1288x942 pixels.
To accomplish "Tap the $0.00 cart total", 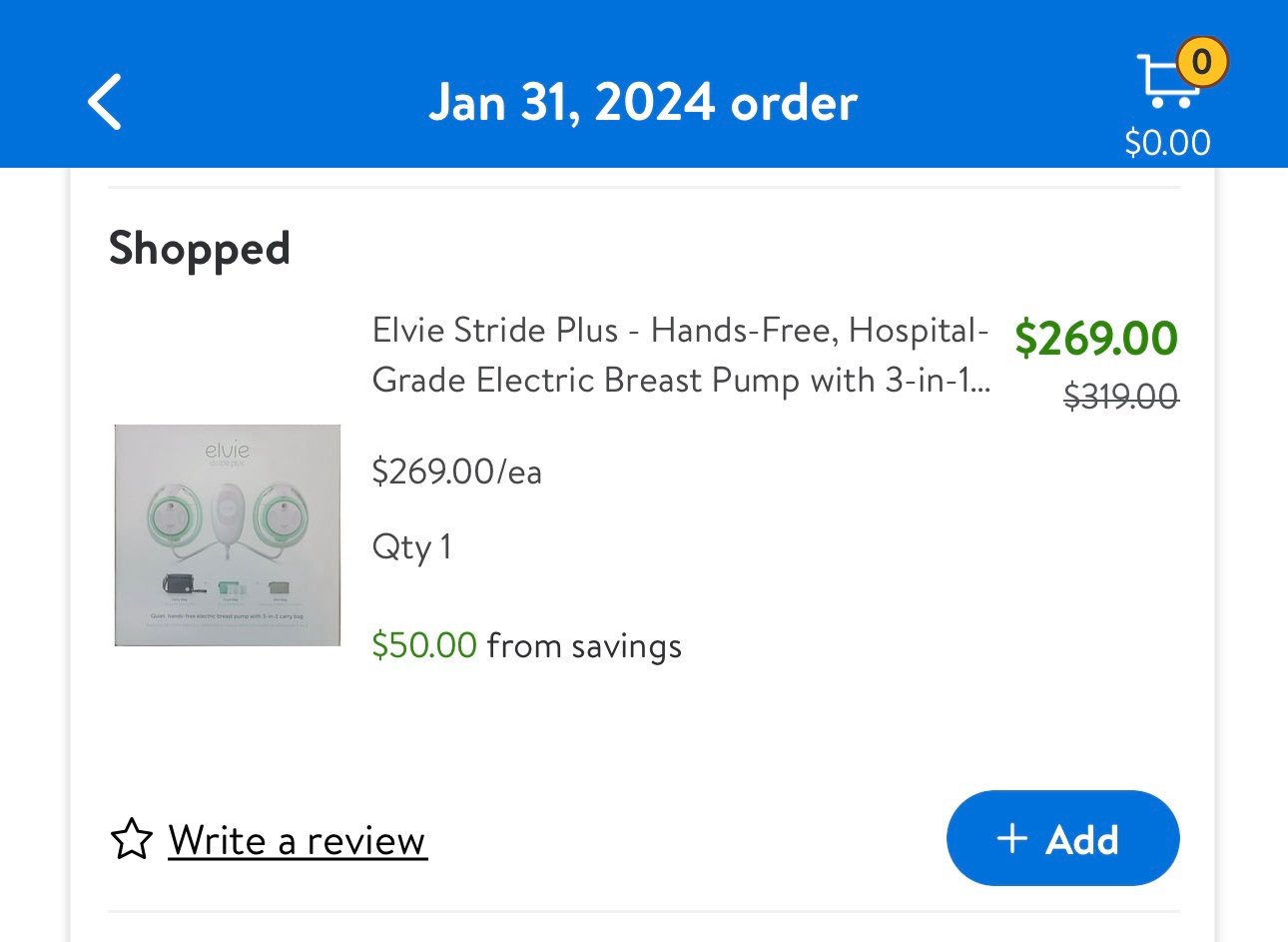I will tap(1167, 143).
